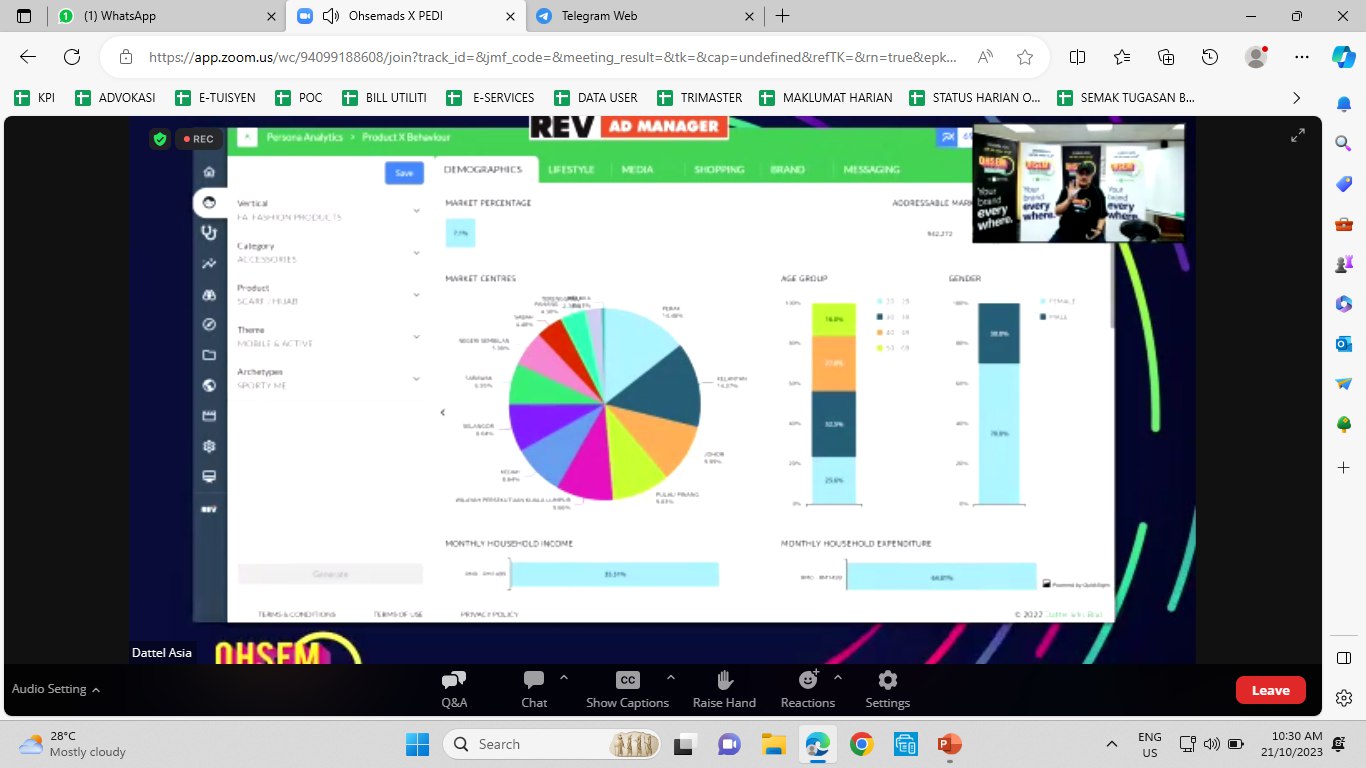
Task: Refresh the browser page
Action: 72,57
